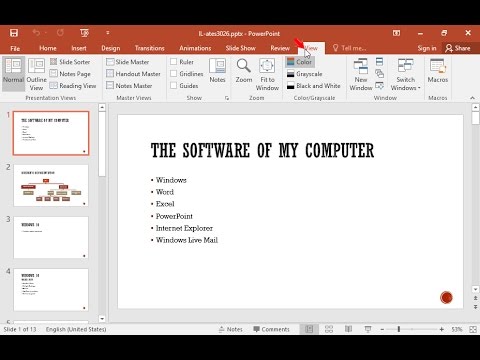Screen dimensions: 480x360
Task: Select slide 3 thumbnail
Action: [x=51, y=237]
